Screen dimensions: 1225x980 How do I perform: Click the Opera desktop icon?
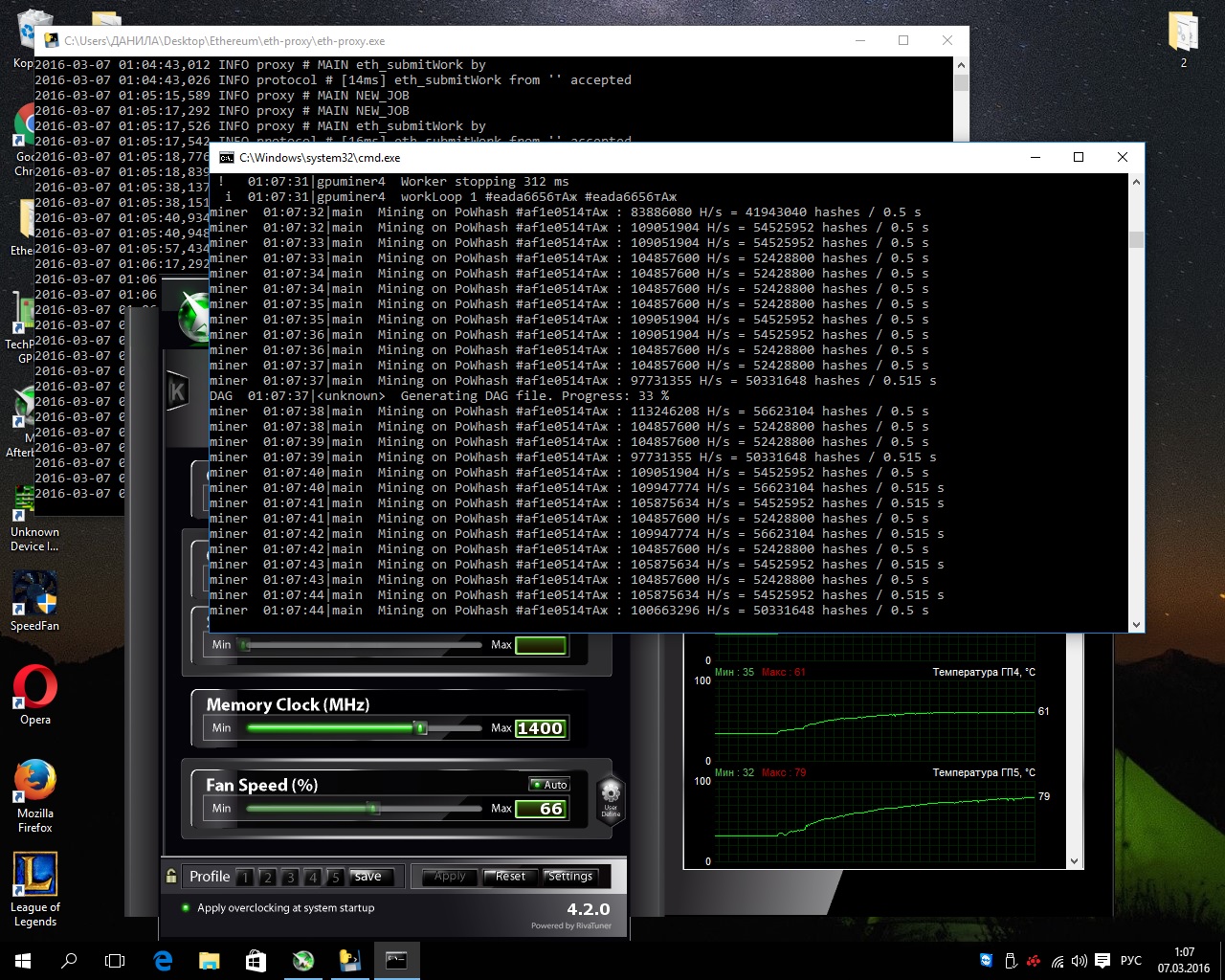pyautogui.click(x=34, y=695)
